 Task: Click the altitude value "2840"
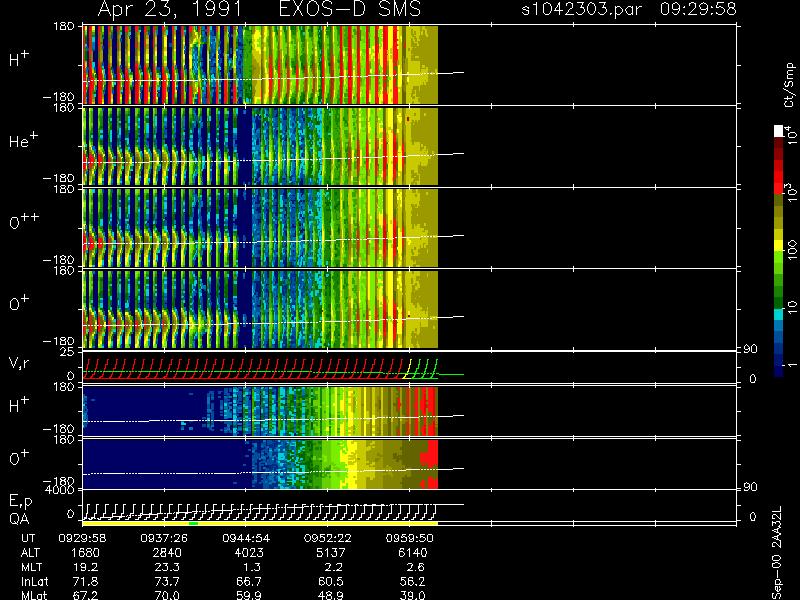[167, 553]
